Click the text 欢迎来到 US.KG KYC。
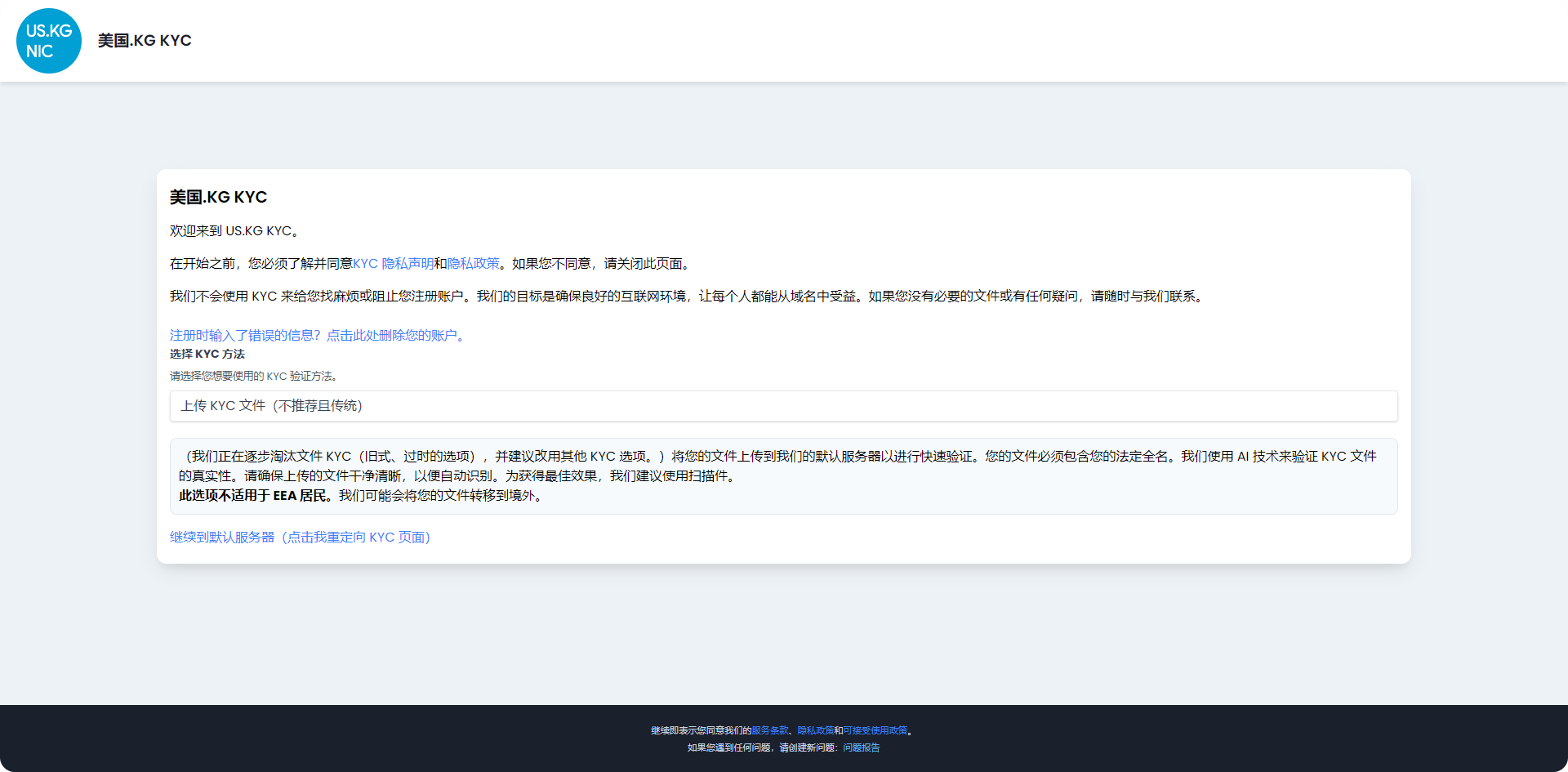 [x=235, y=231]
